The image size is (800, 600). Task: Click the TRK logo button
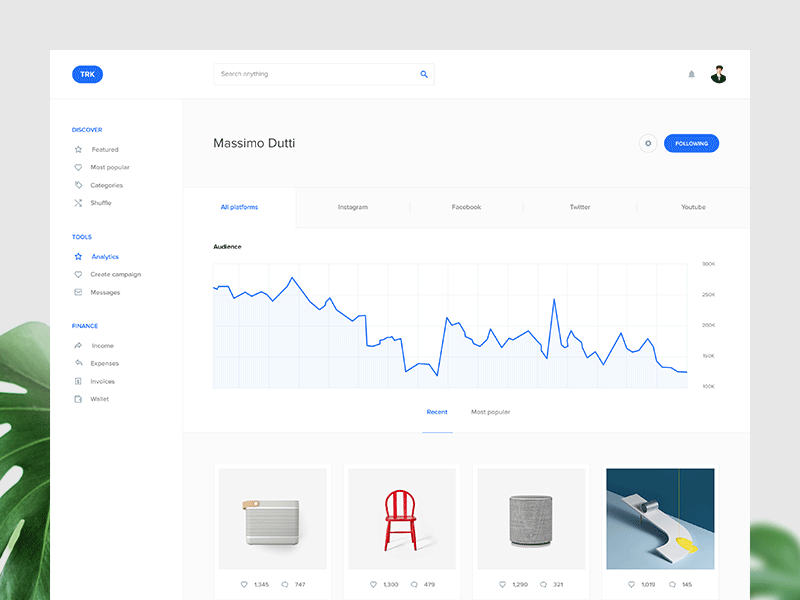click(87, 73)
